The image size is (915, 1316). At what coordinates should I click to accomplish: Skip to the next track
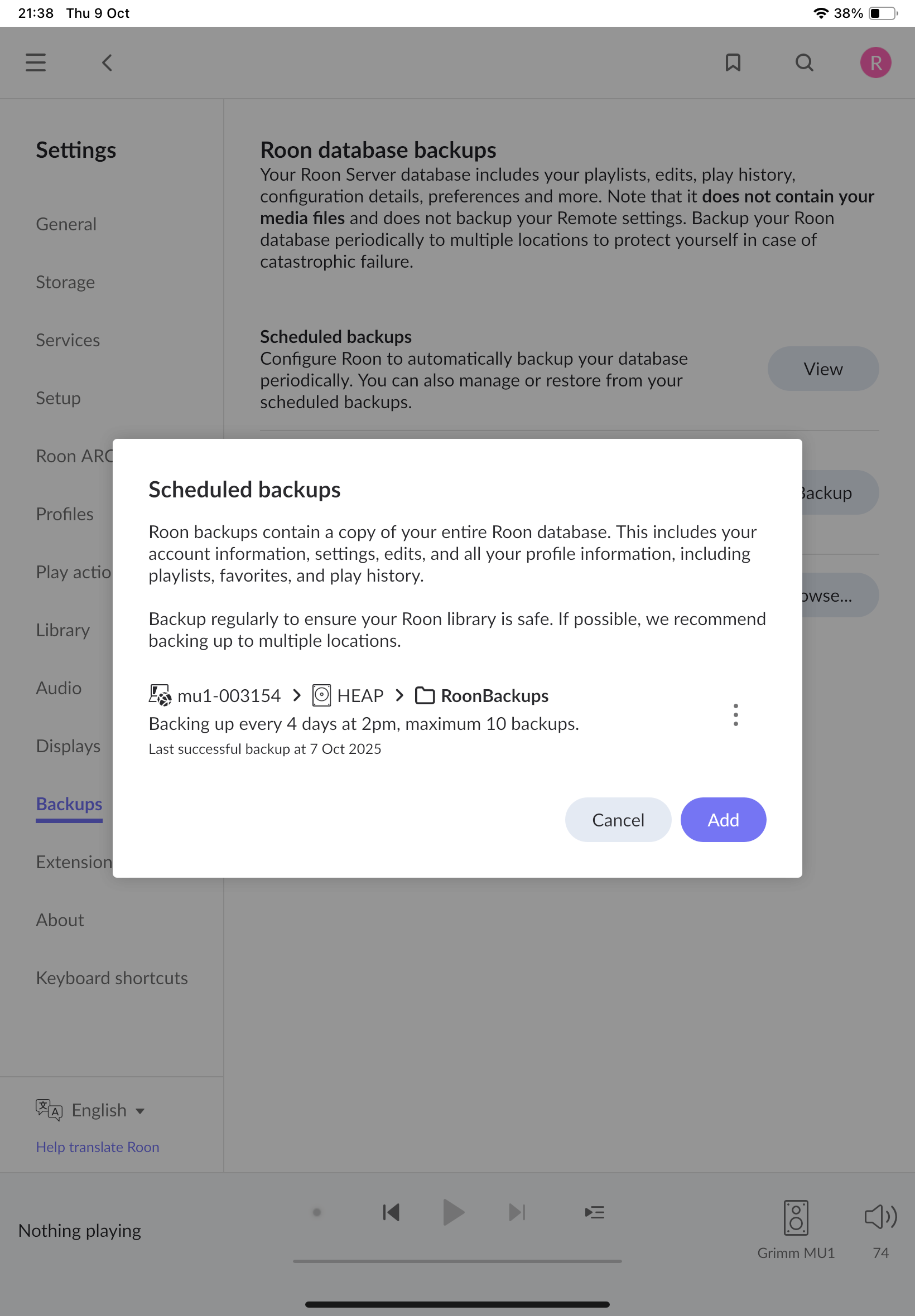click(x=517, y=1212)
